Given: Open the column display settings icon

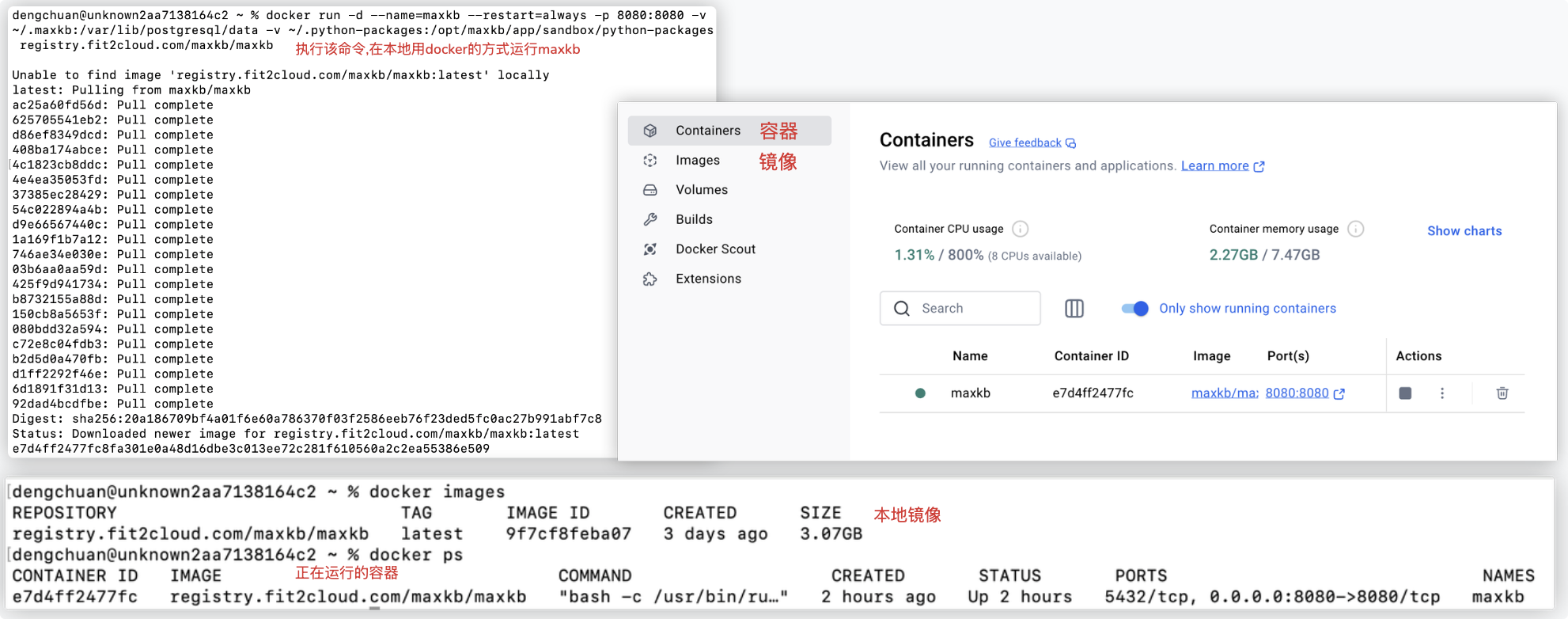Looking at the screenshot, I should [x=1074, y=309].
